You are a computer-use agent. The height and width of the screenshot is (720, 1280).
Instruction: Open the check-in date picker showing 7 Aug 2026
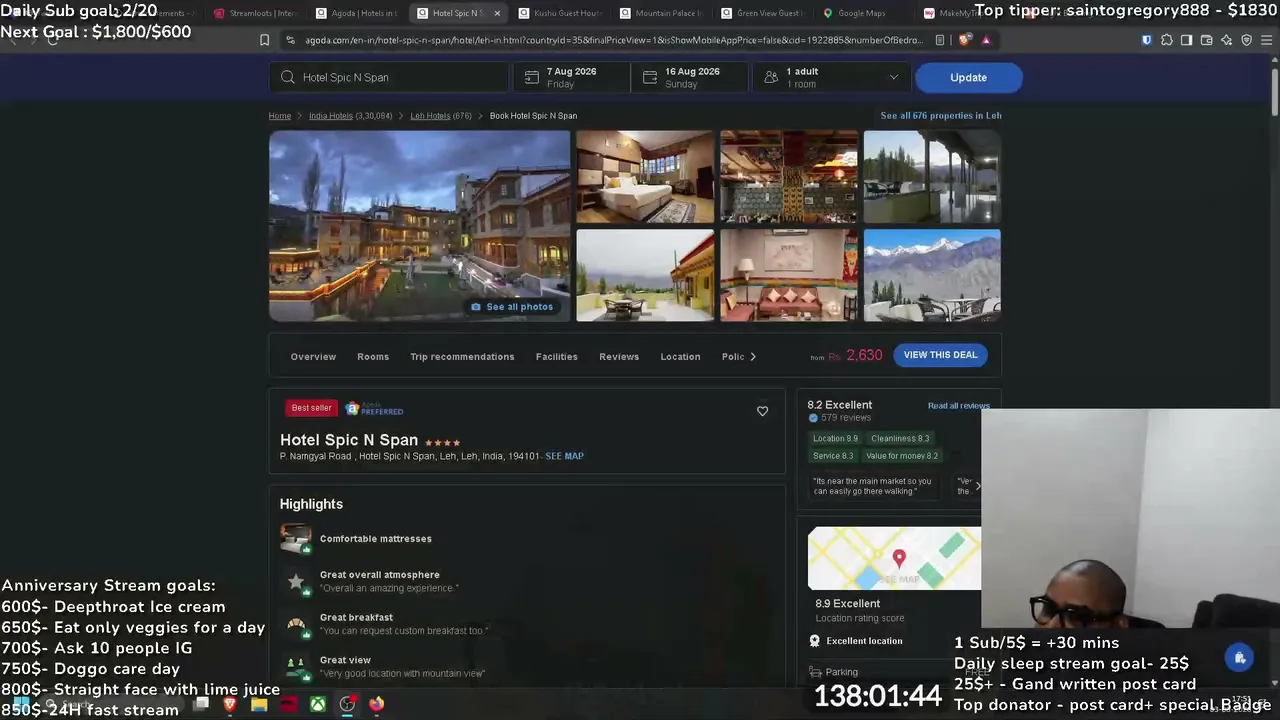point(571,77)
